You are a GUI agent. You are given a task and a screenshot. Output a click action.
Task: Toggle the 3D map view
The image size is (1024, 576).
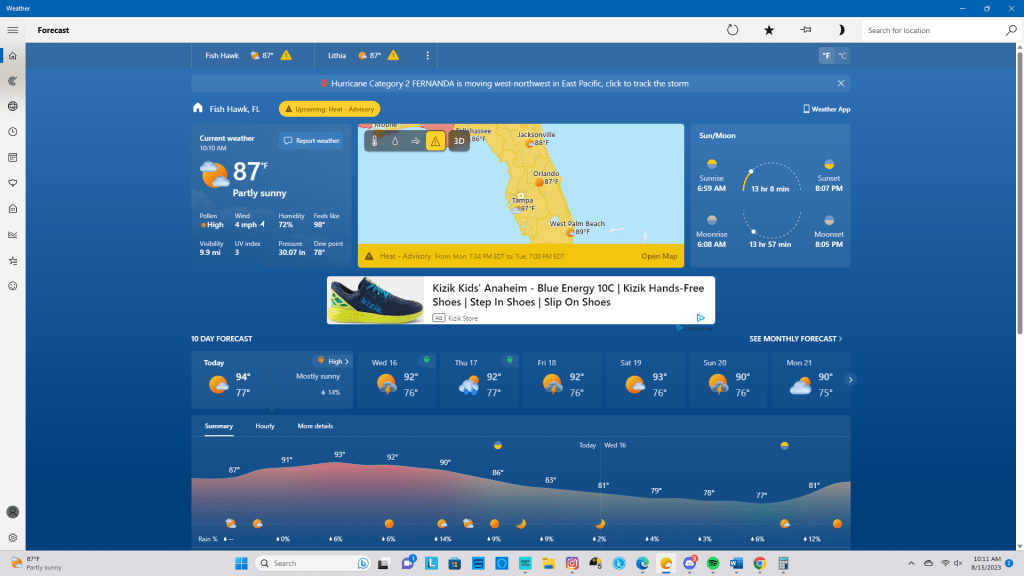[458, 141]
